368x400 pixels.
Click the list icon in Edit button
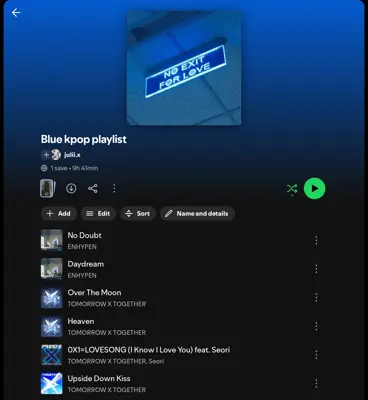pyautogui.click(x=90, y=214)
